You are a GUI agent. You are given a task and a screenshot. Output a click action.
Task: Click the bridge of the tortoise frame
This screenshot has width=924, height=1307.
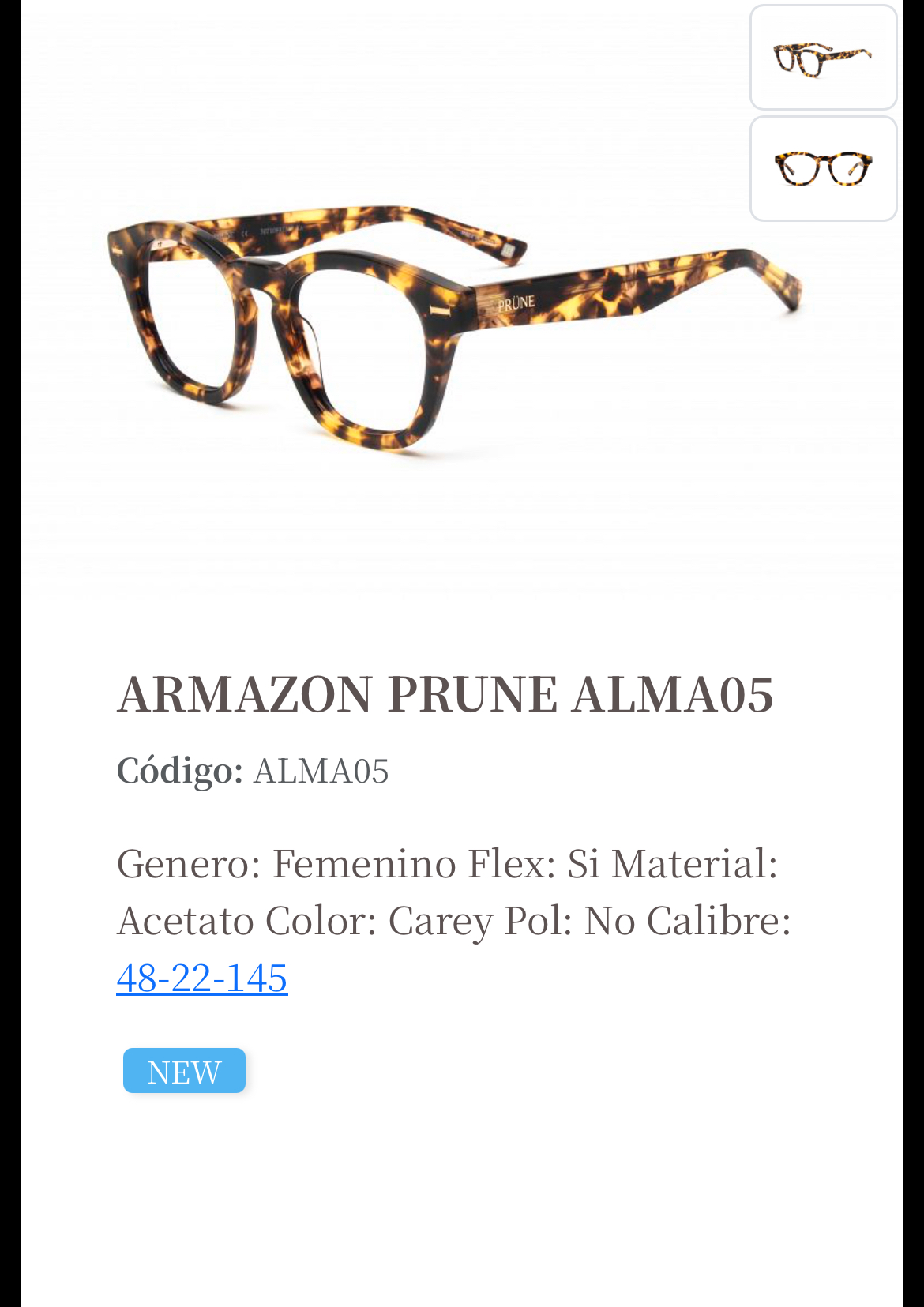(x=265, y=276)
